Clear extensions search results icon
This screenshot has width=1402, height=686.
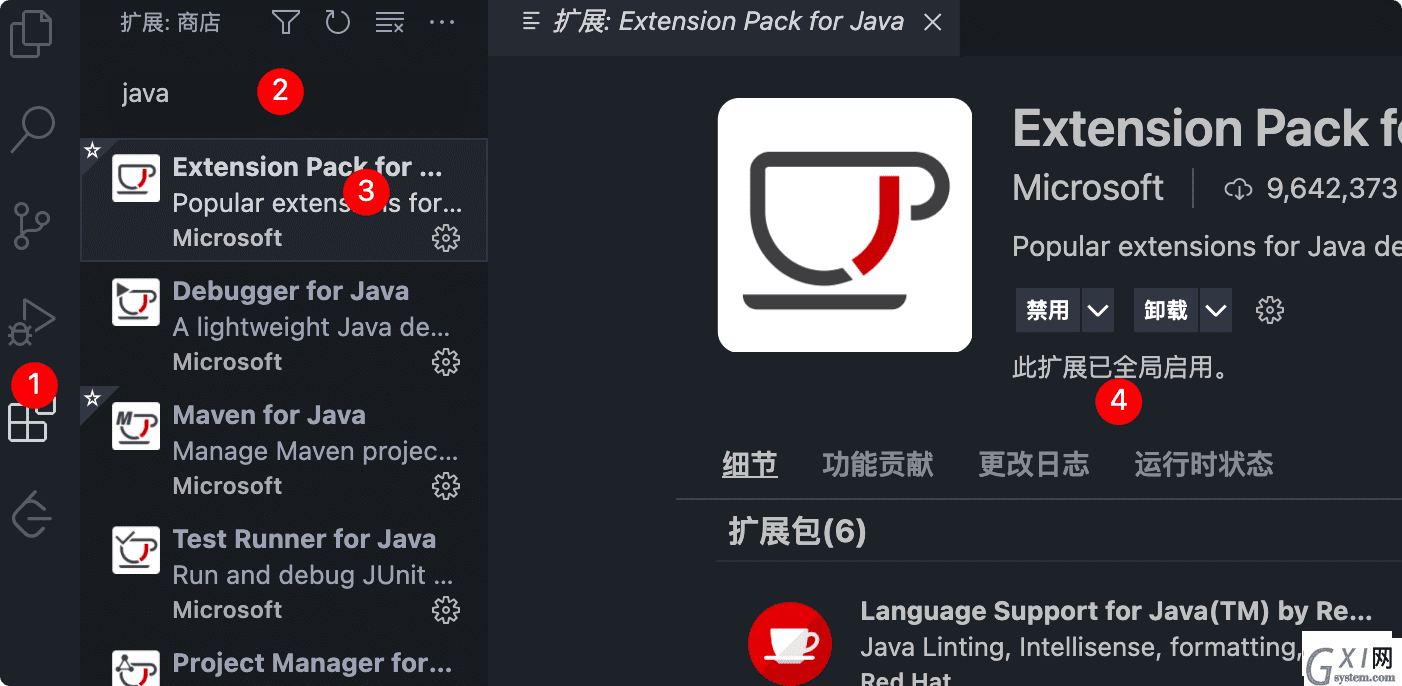[389, 22]
